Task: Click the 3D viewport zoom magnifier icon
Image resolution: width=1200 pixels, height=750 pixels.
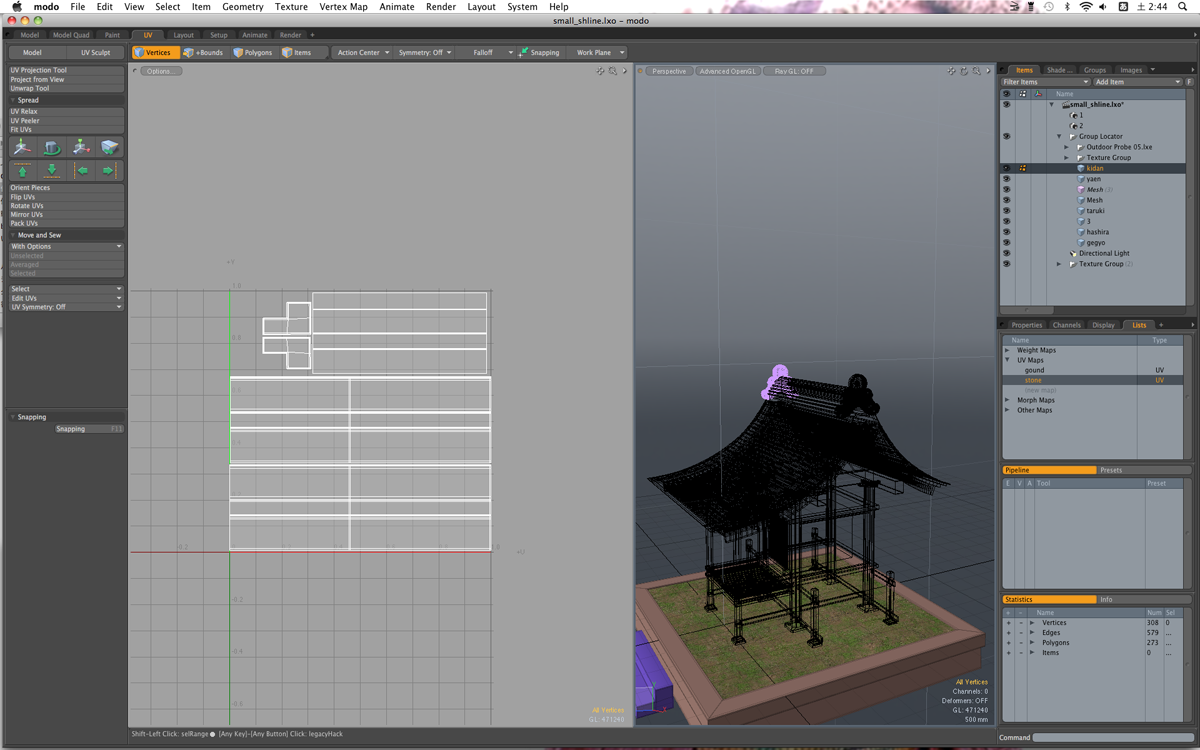Action: pos(977,71)
